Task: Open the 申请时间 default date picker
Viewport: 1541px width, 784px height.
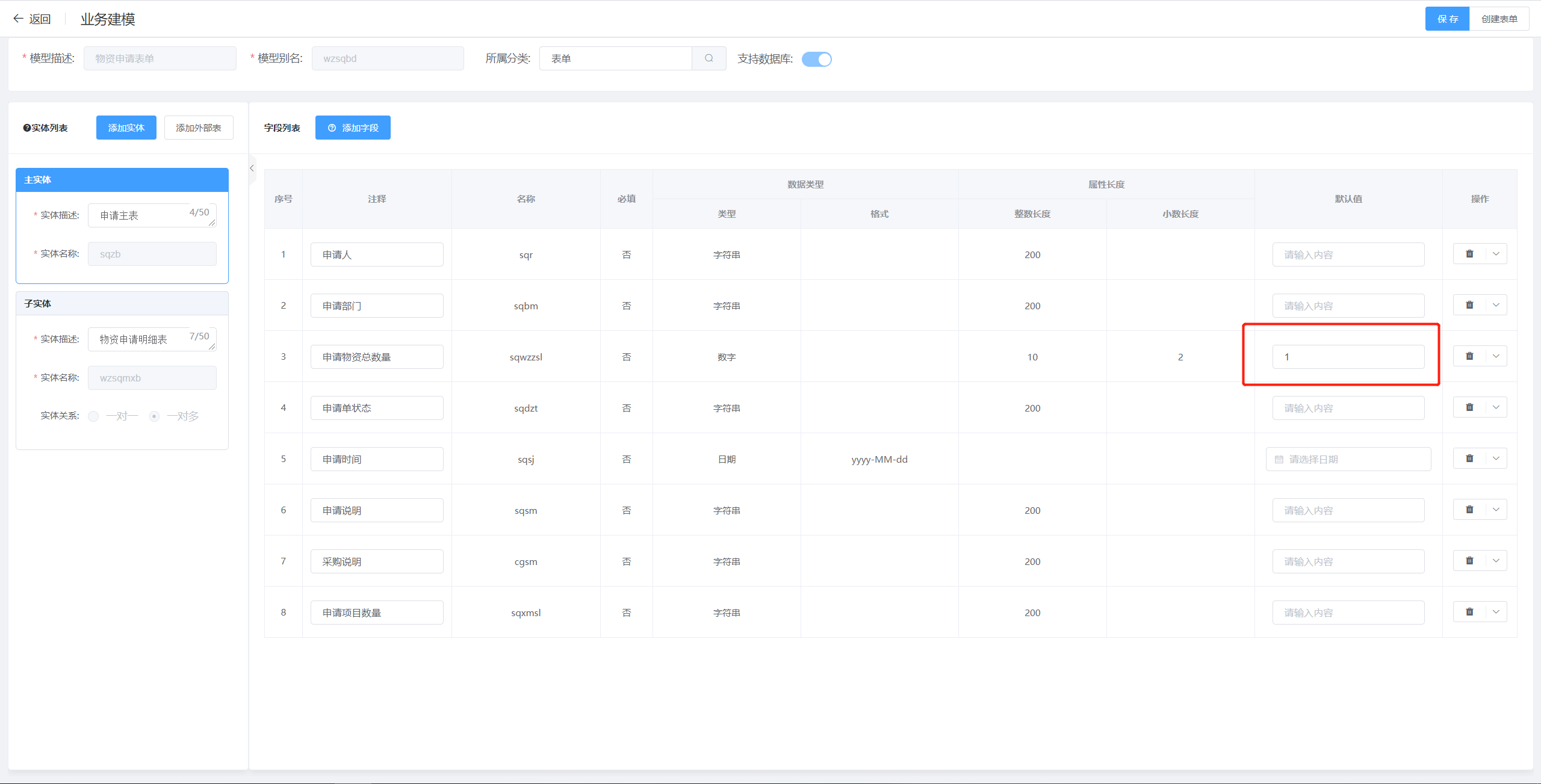Action: tap(1348, 459)
